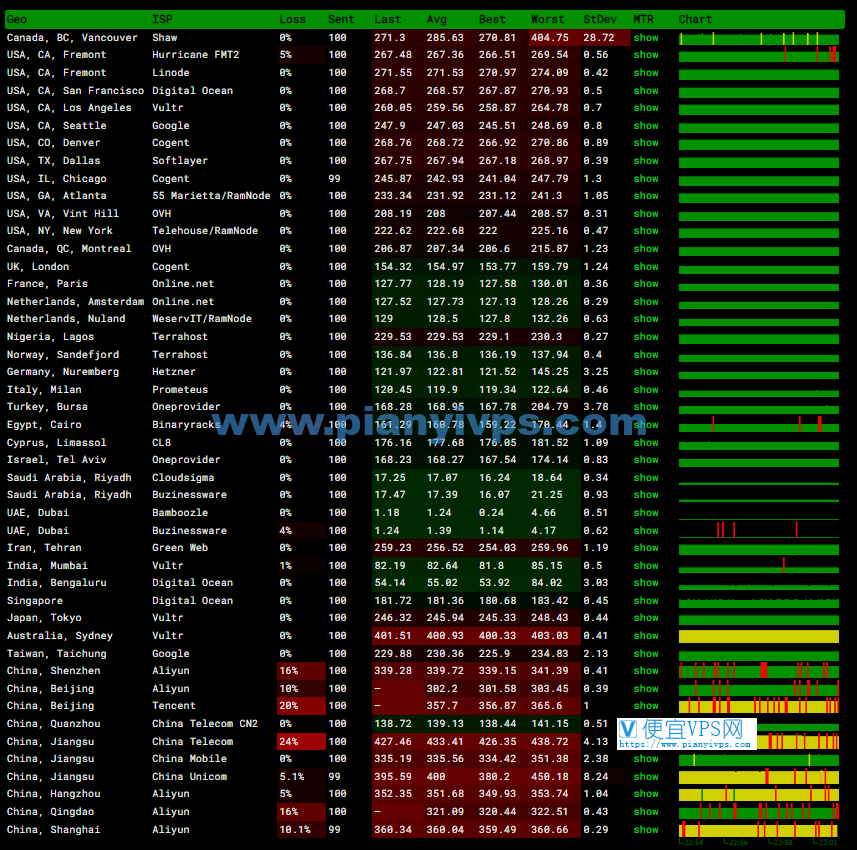Click show for UK London Cogent
Viewport: 857px width, 850px height.
[645, 267]
